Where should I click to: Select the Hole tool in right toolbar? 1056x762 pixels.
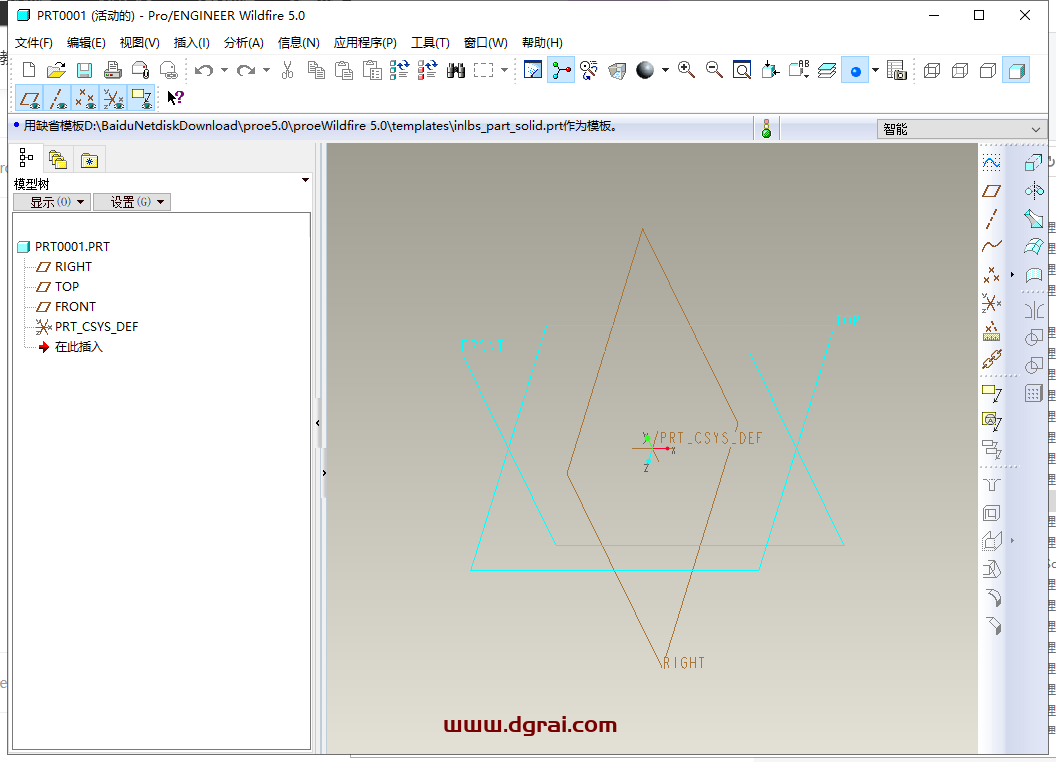coord(991,485)
